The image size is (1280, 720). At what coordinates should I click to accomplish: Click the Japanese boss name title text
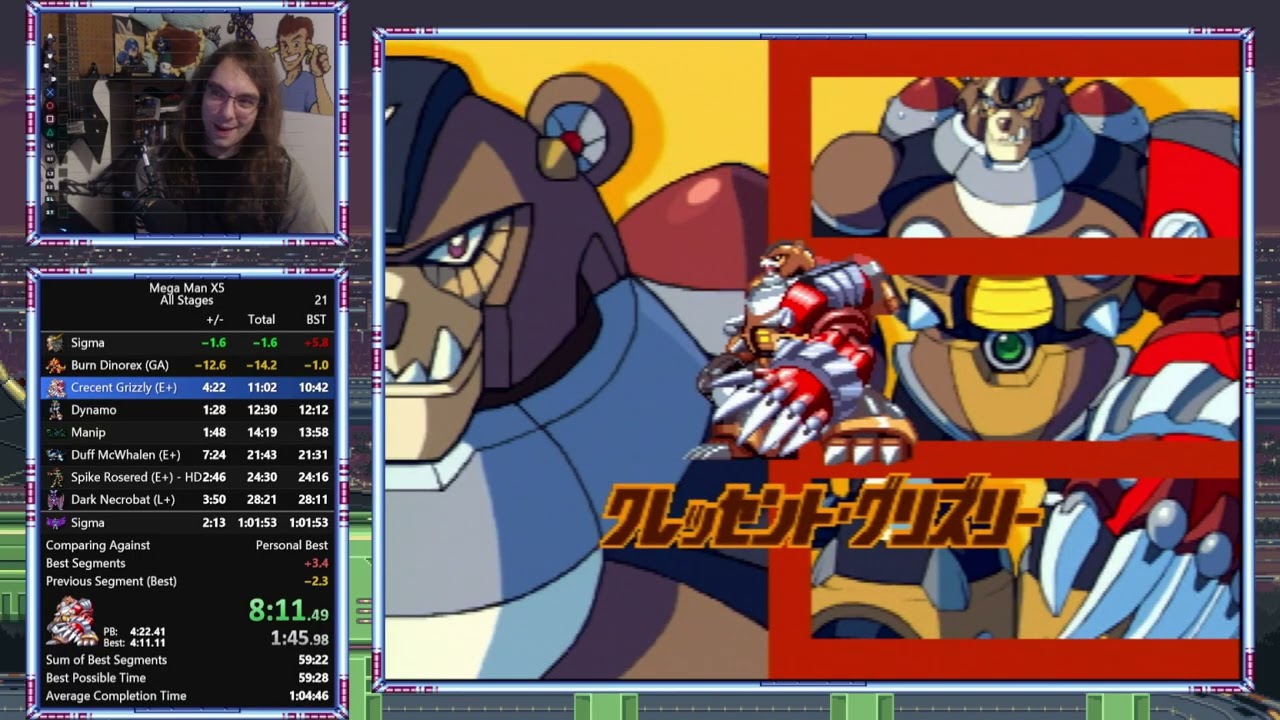pyautogui.click(x=822, y=515)
